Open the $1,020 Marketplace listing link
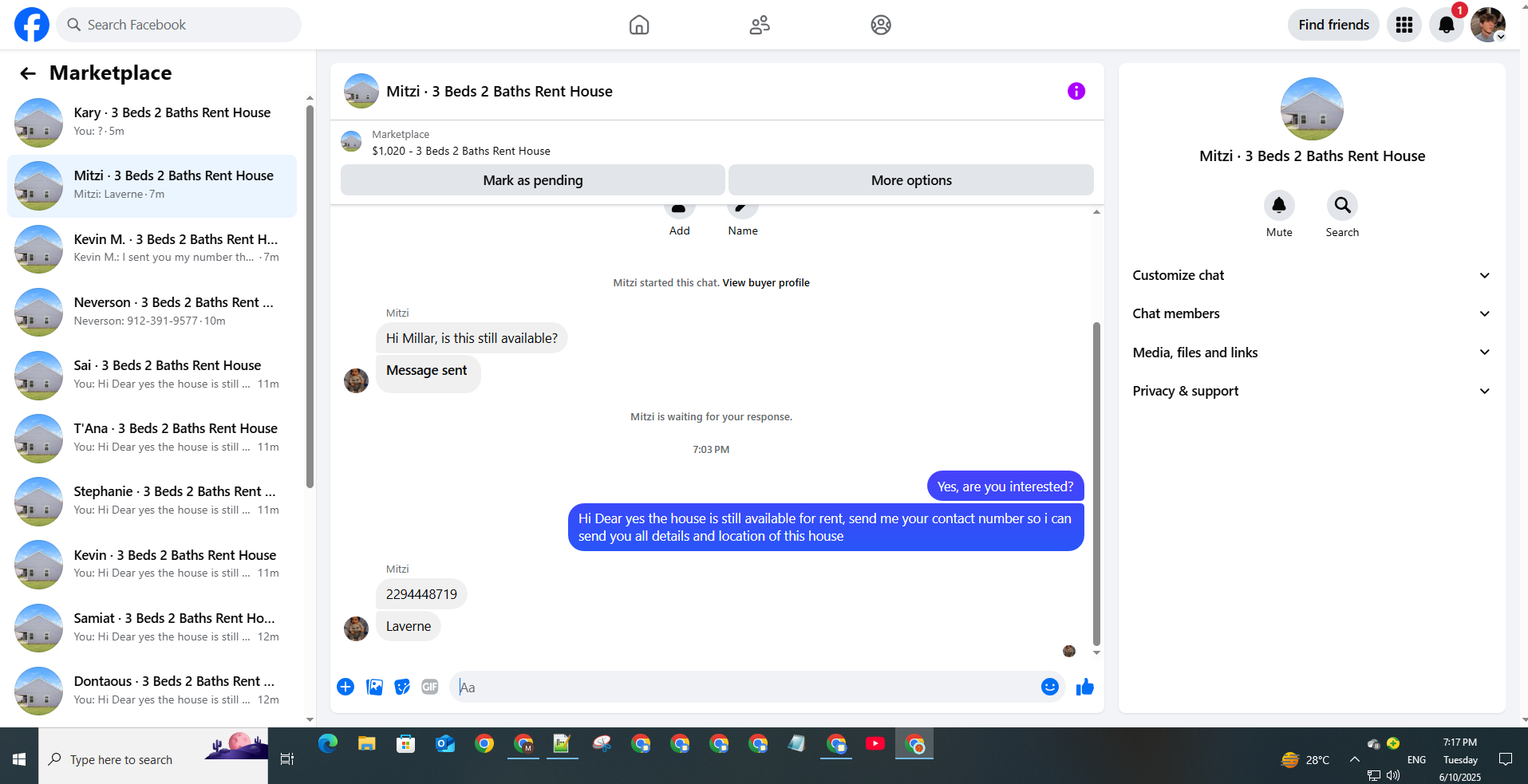1528x784 pixels. 461,151
